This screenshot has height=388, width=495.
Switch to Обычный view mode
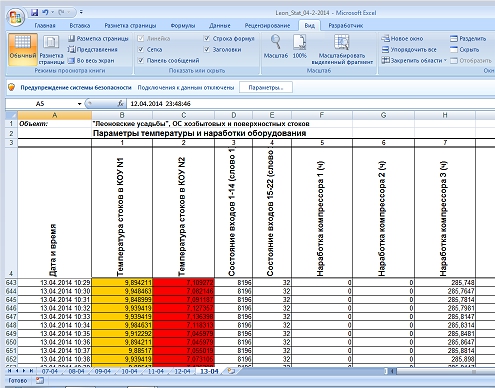23,49
